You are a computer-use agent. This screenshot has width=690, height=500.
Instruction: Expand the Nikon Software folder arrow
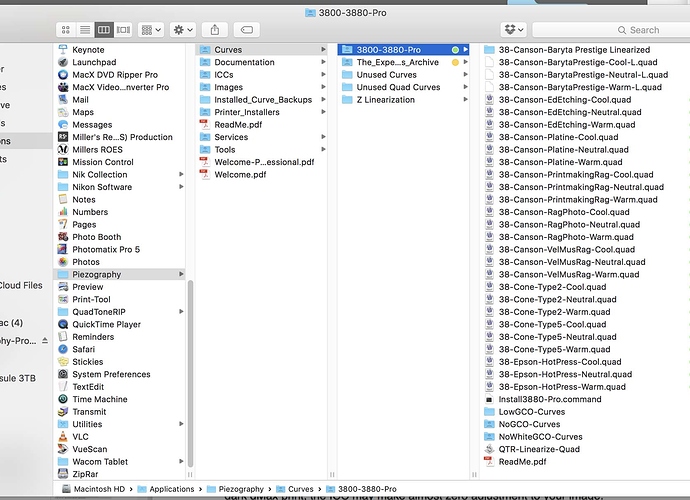point(180,187)
